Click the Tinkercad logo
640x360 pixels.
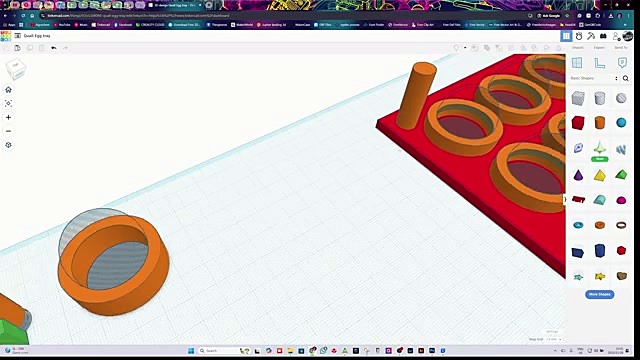pos(6,36)
